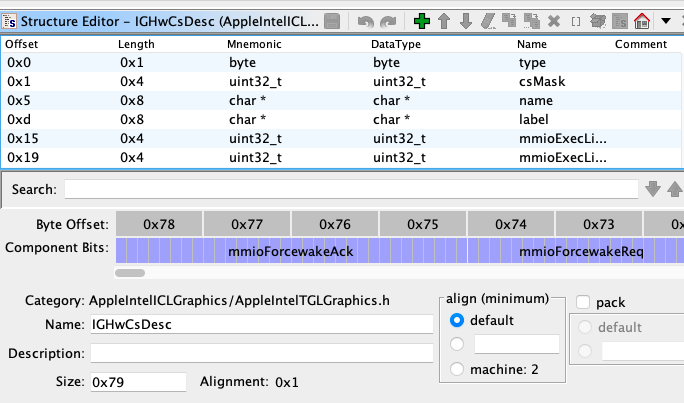Screen dimensions: 684x403
Task: Click the 0x74 byte offset header cell
Action: (x=511, y=224)
